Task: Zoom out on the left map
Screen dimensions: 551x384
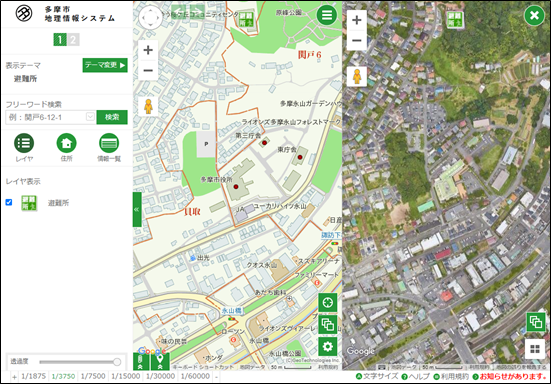Action: 148,70
